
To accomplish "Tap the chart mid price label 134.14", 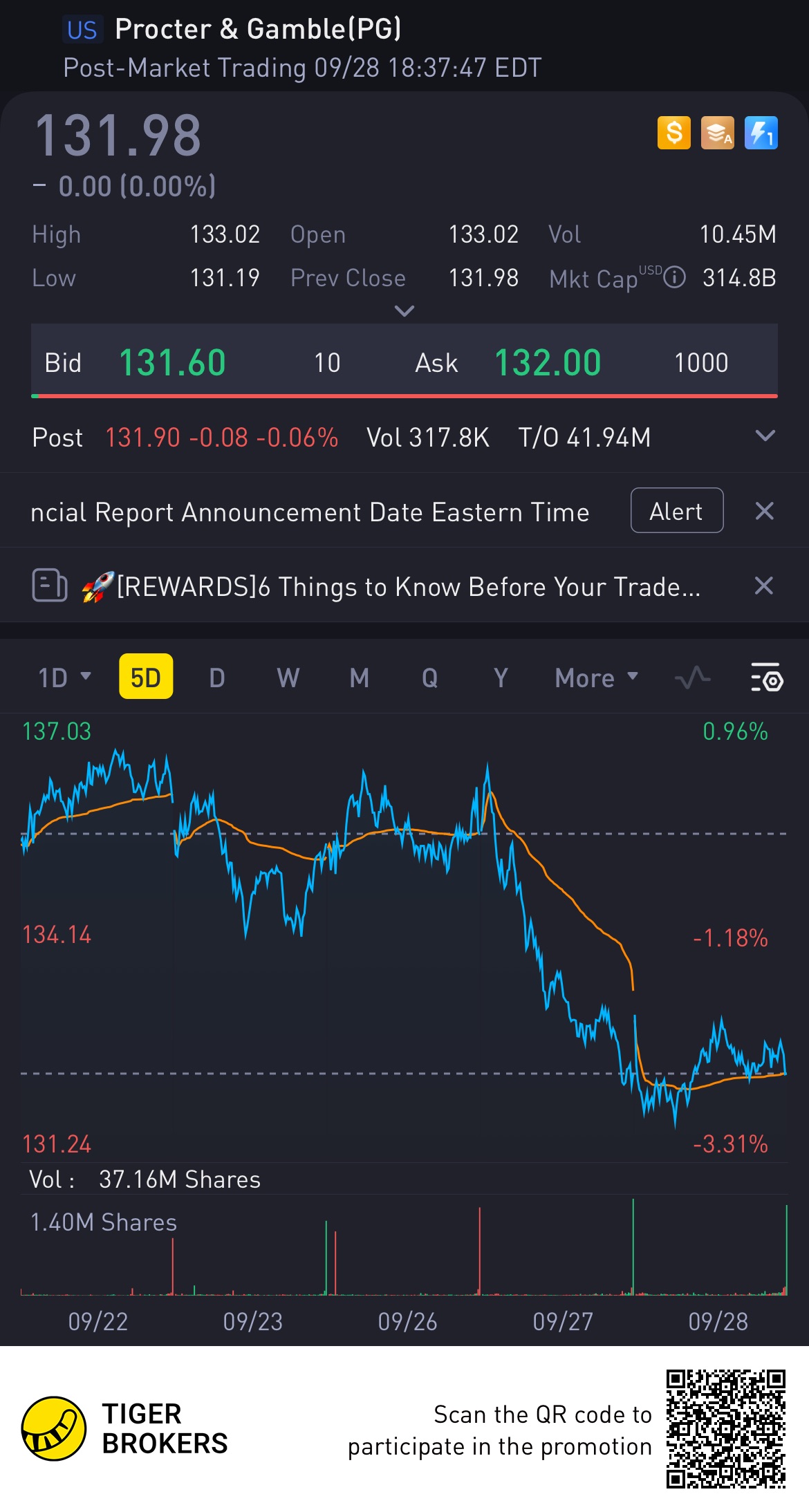I will (x=57, y=935).
